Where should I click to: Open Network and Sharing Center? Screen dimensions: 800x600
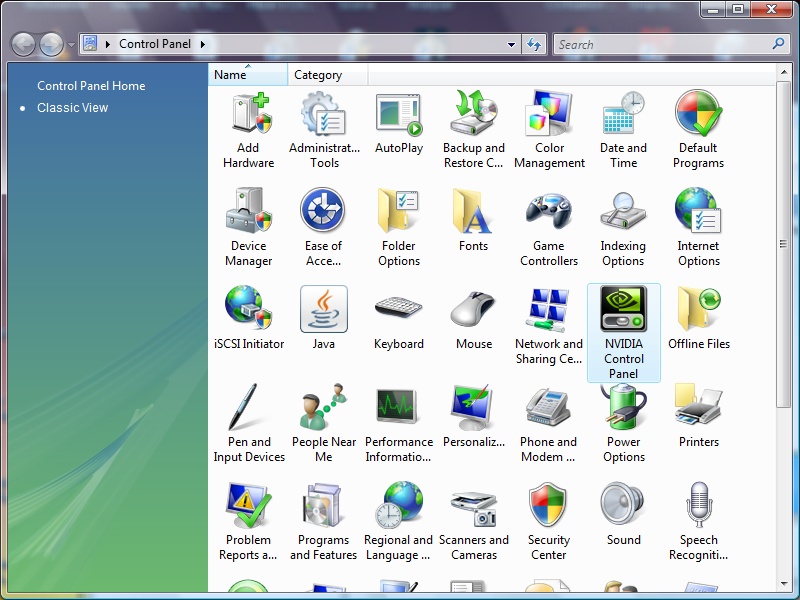(x=549, y=310)
